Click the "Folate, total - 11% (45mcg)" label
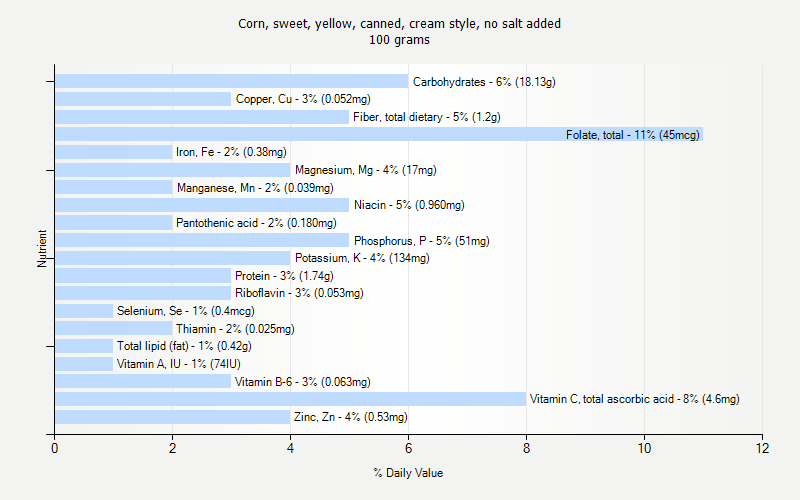 (633, 135)
